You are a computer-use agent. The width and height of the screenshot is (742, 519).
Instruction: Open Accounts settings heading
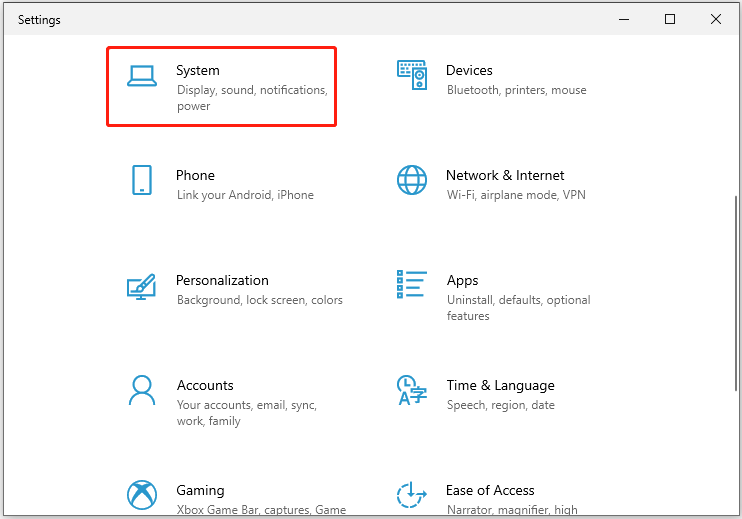(205, 385)
